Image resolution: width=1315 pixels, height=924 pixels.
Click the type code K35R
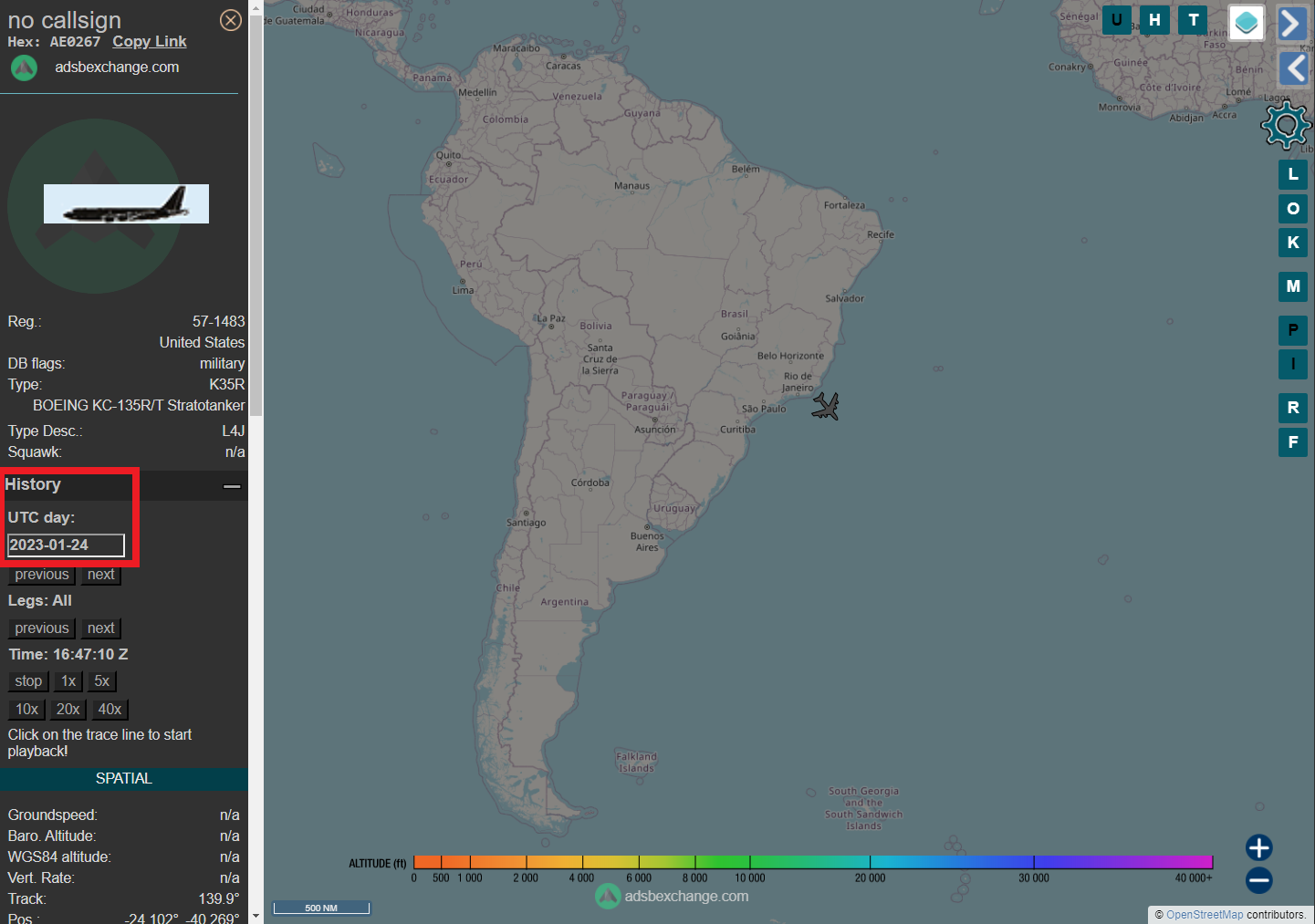click(x=227, y=385)
